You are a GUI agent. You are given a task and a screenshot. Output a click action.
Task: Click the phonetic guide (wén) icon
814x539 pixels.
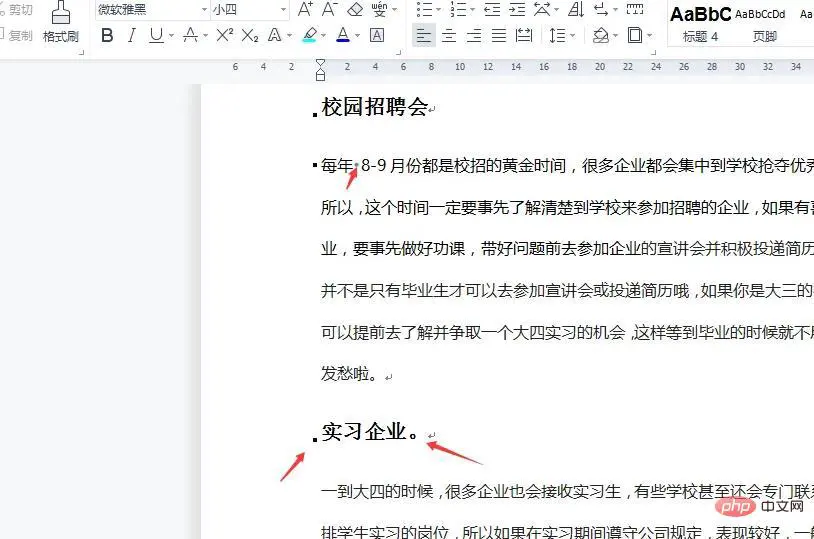pos(379,9)
